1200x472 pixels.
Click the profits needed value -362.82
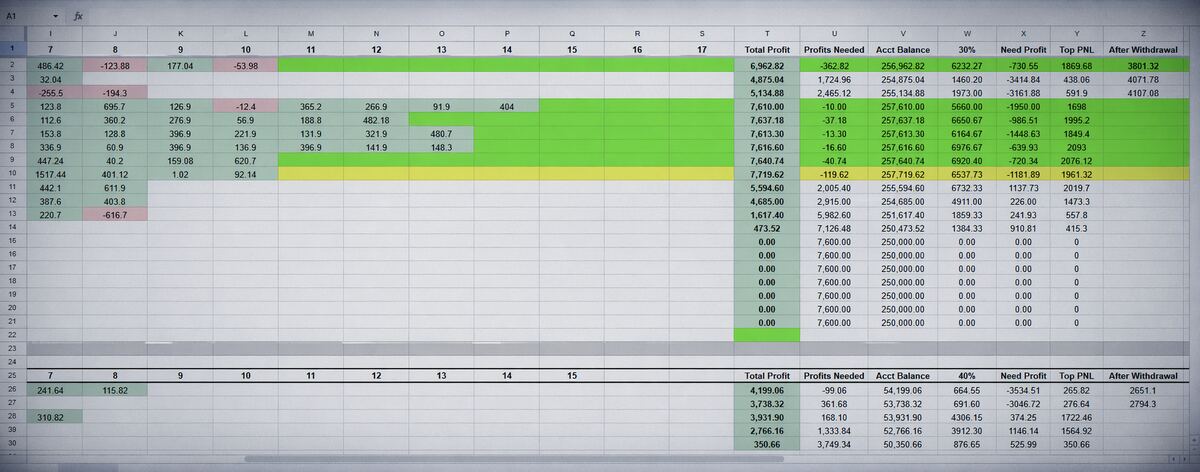835,65
